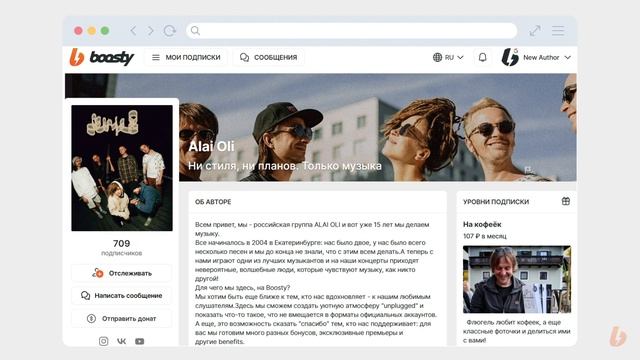This screenshot has width=640, height=360.
Task: Focus the browser address bar
Action: 352,31
